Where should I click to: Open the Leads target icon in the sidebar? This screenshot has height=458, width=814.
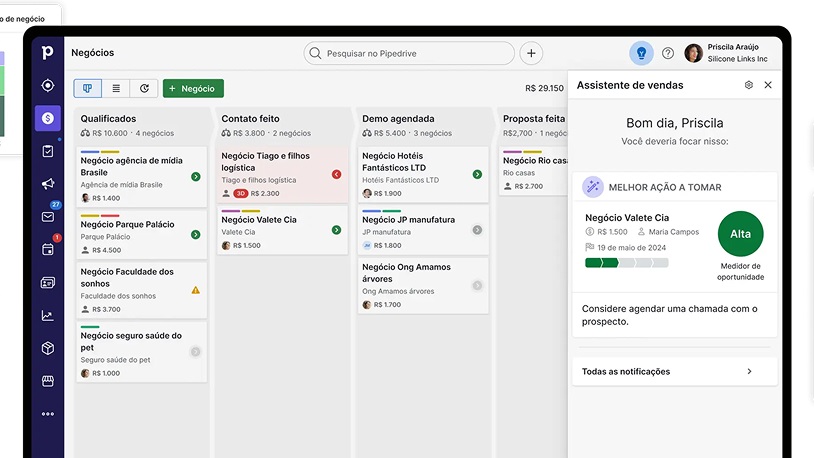pyautogui.click(x=48, y=85)
